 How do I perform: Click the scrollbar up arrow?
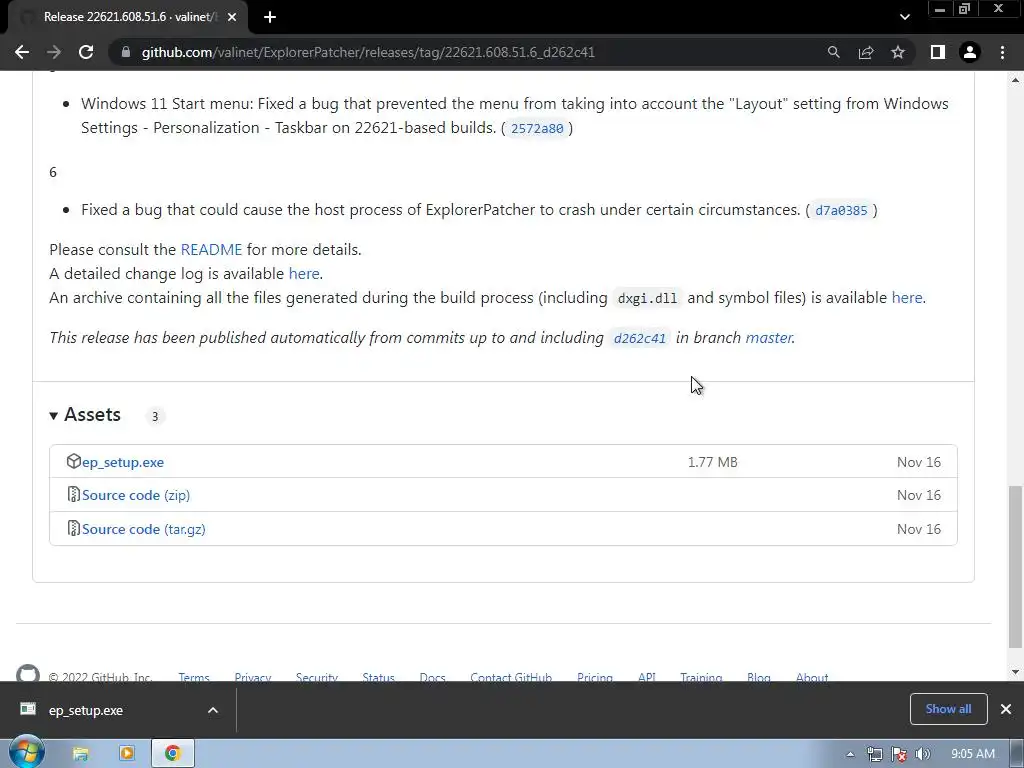(1016, 80)
